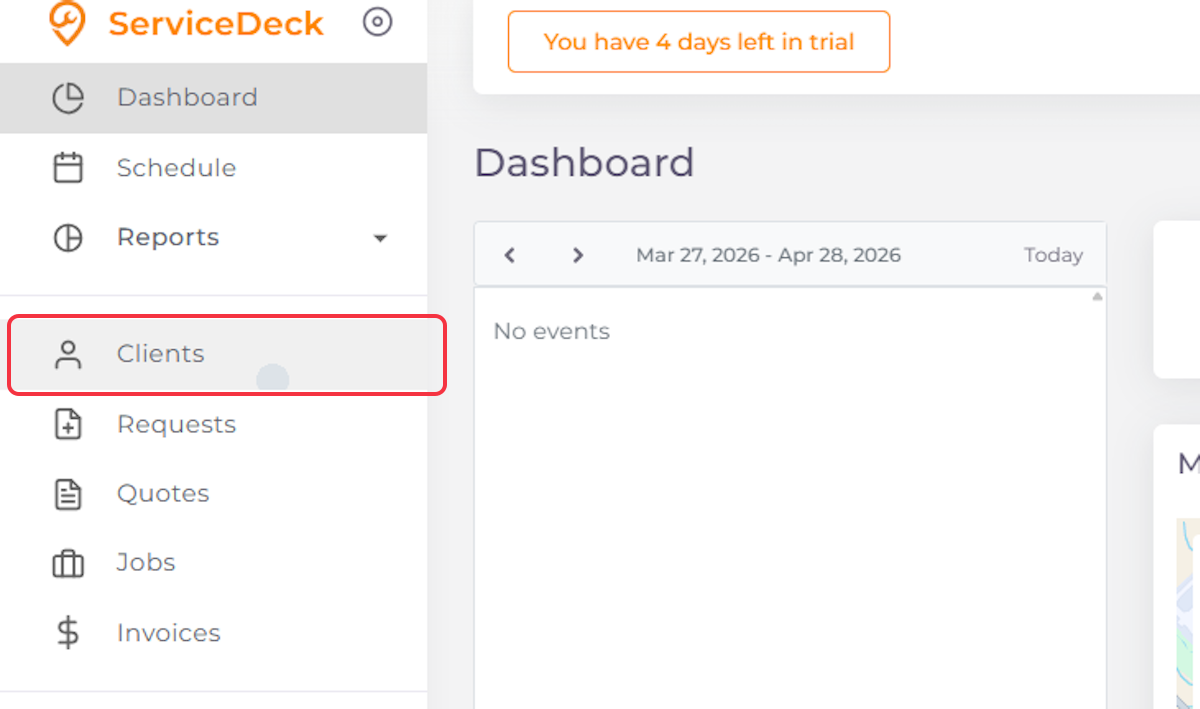
Task: Select Invoices in the sidebar
Action: [x=214, y=633]
